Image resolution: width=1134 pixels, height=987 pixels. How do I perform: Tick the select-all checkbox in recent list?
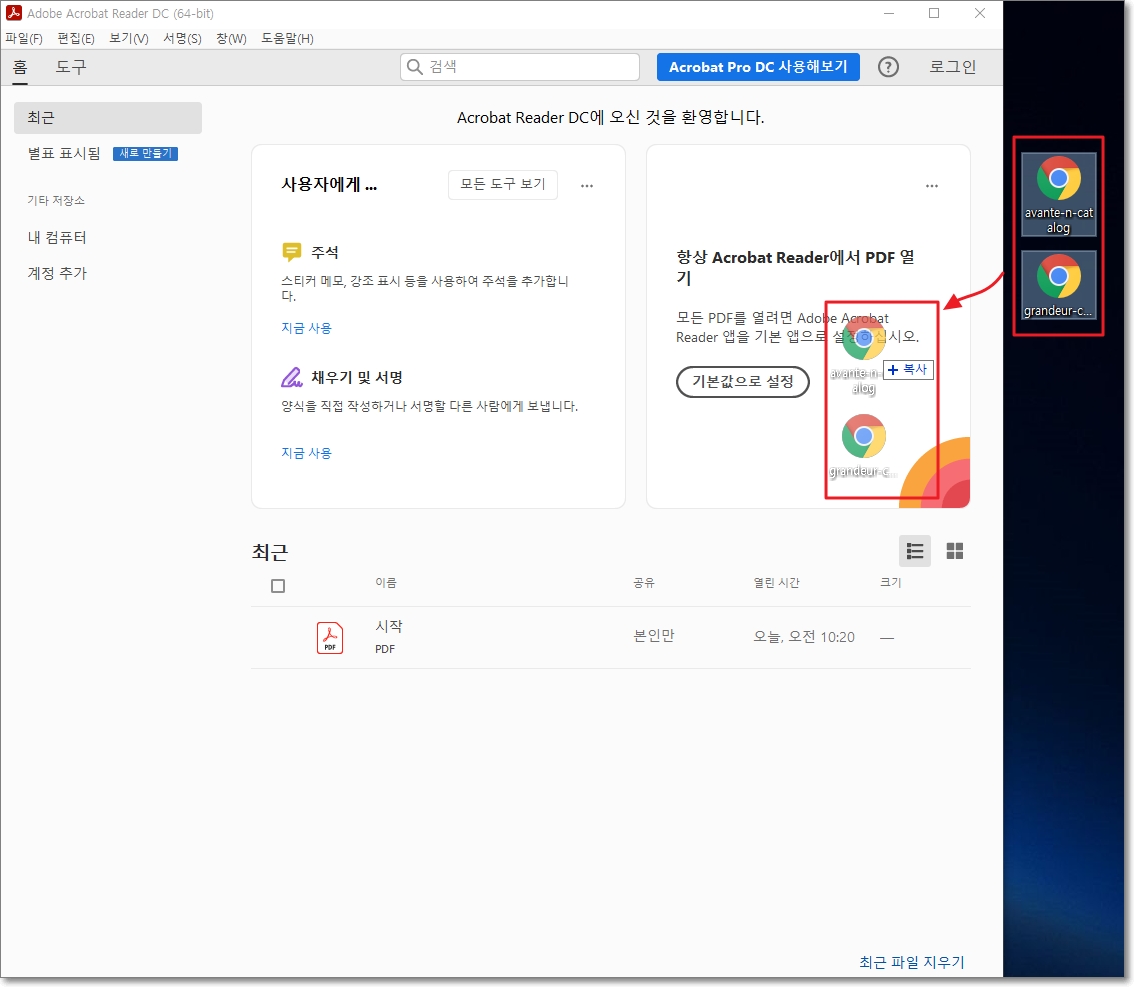278,586
